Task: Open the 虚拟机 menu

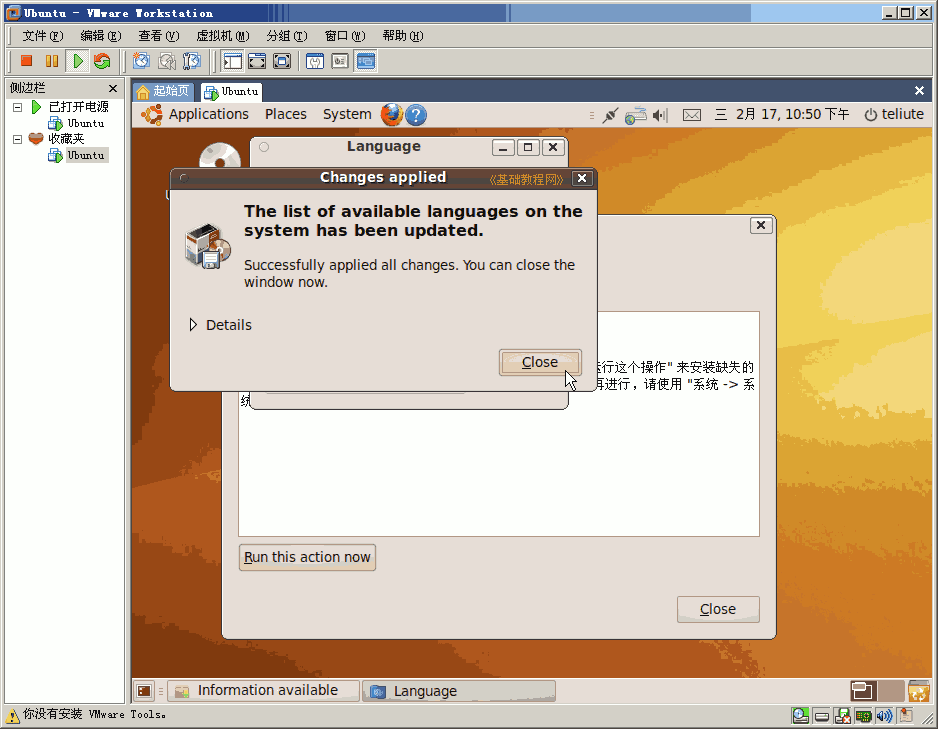Action: pyautogui.click(x=223, y=36)
